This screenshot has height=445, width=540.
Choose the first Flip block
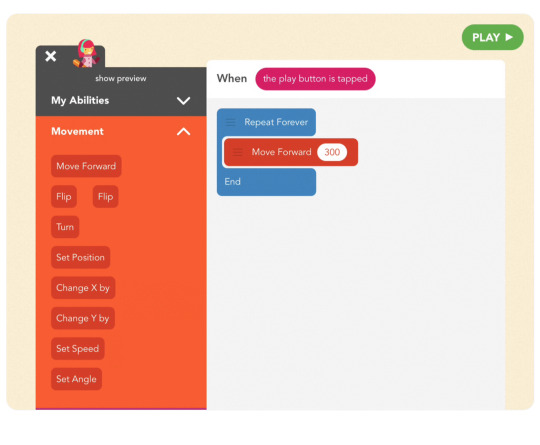click(x=64, y=197)
